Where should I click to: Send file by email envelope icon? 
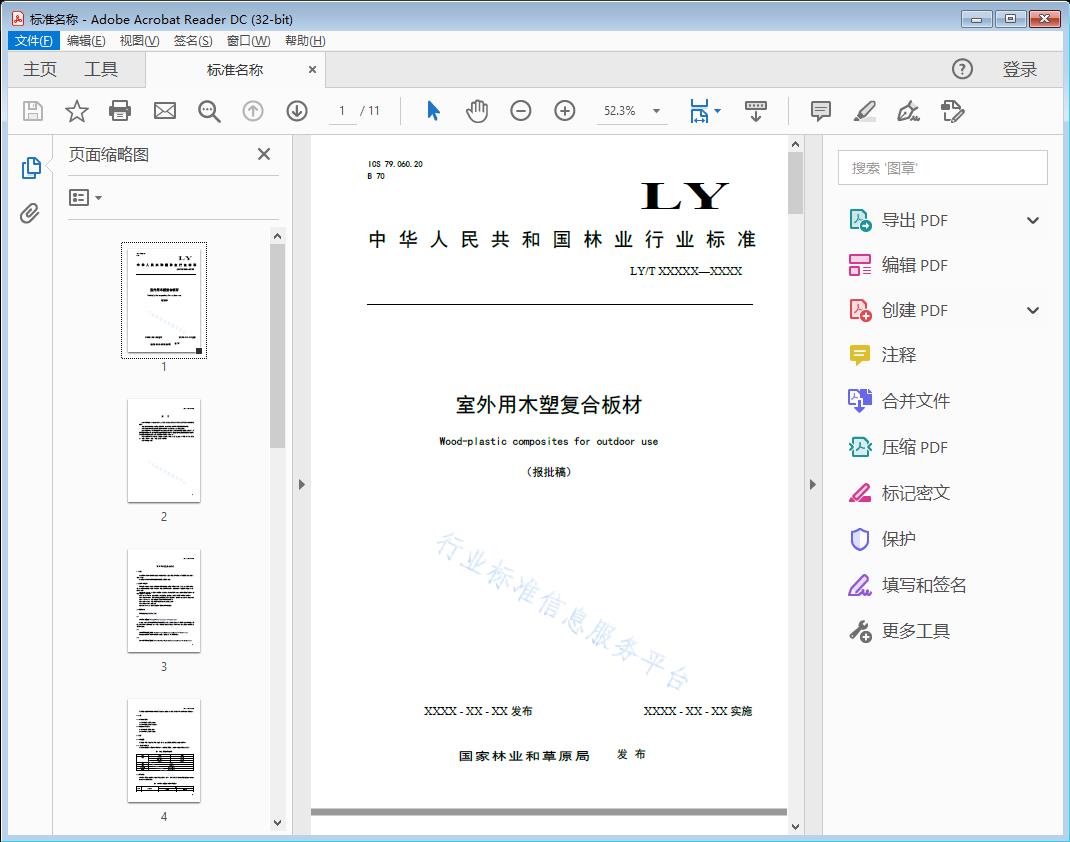click(x=165, y=111)
